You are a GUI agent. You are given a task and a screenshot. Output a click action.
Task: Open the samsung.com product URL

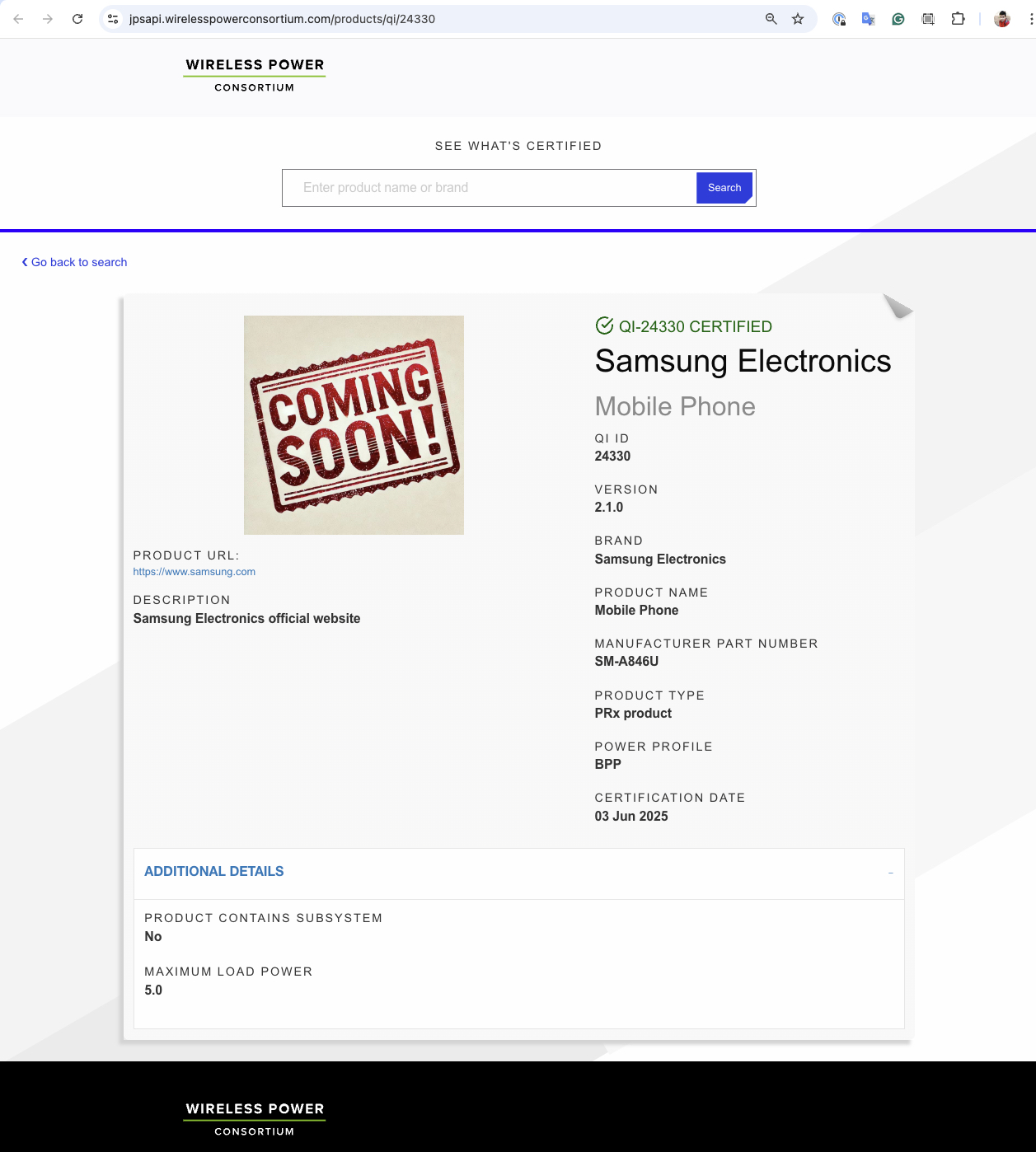point(195,572)
